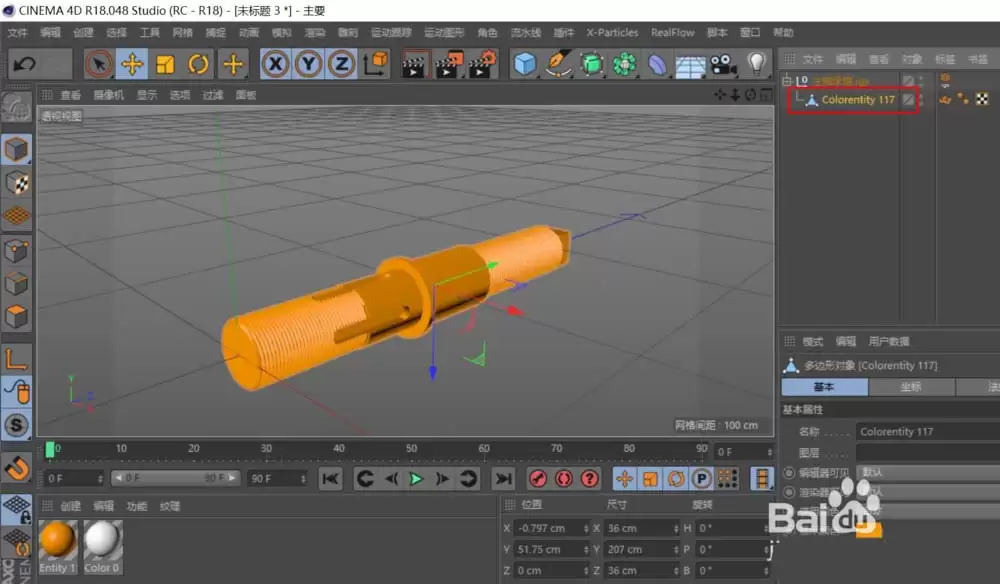Click the question mark help button near playback

coord(588,479)
